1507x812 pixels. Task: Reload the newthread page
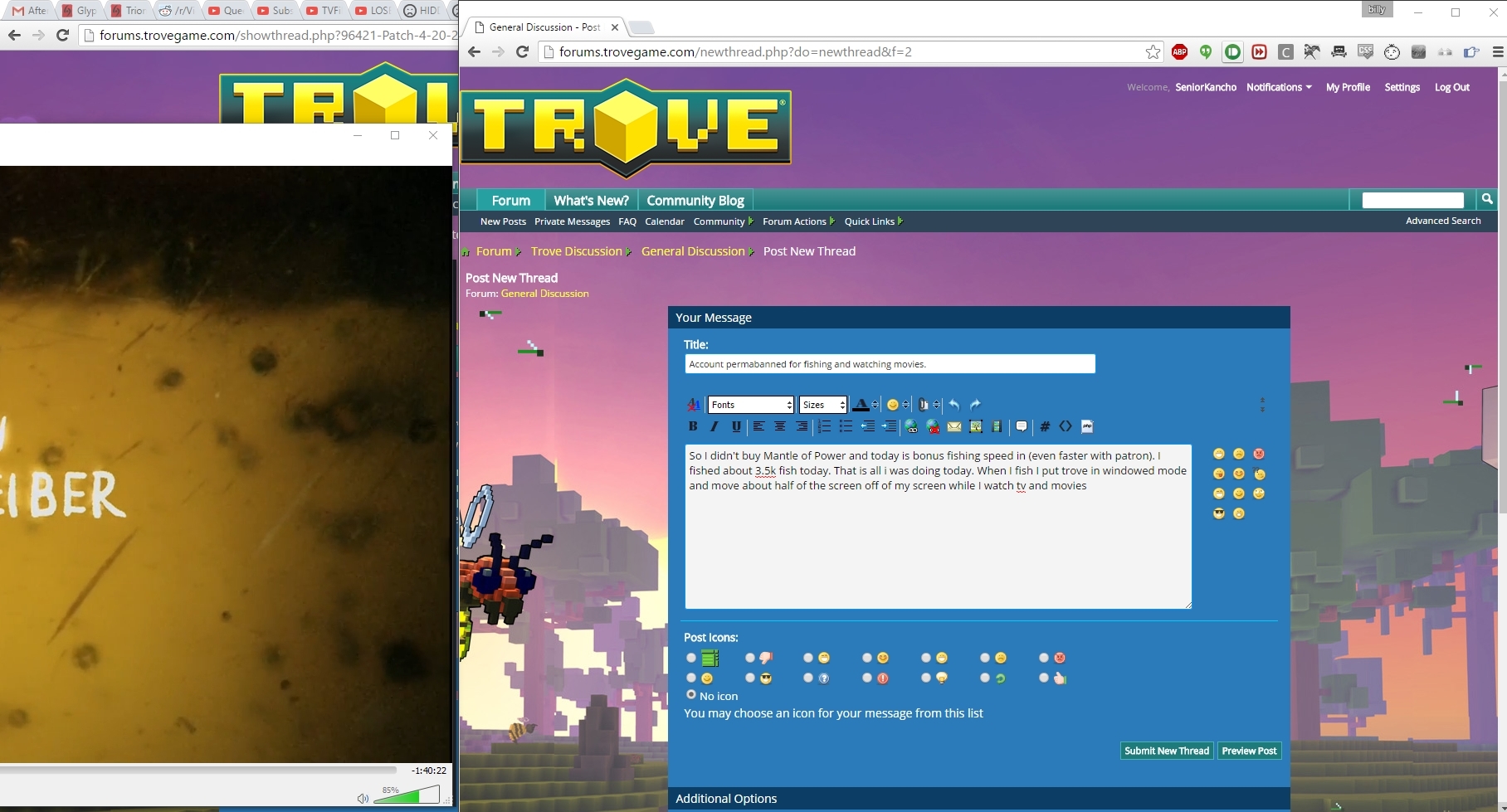[x=522, y=51]
